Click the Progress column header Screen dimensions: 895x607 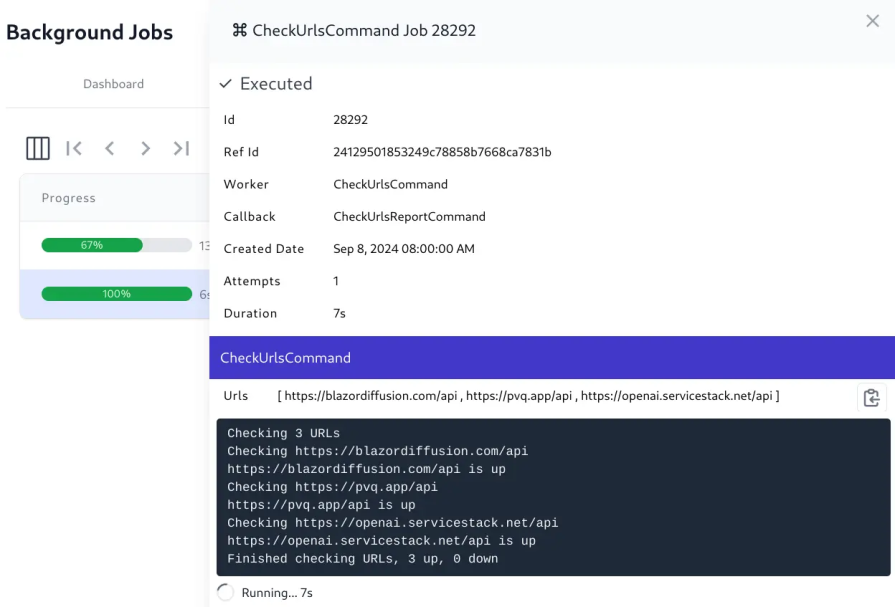(69, 198)
